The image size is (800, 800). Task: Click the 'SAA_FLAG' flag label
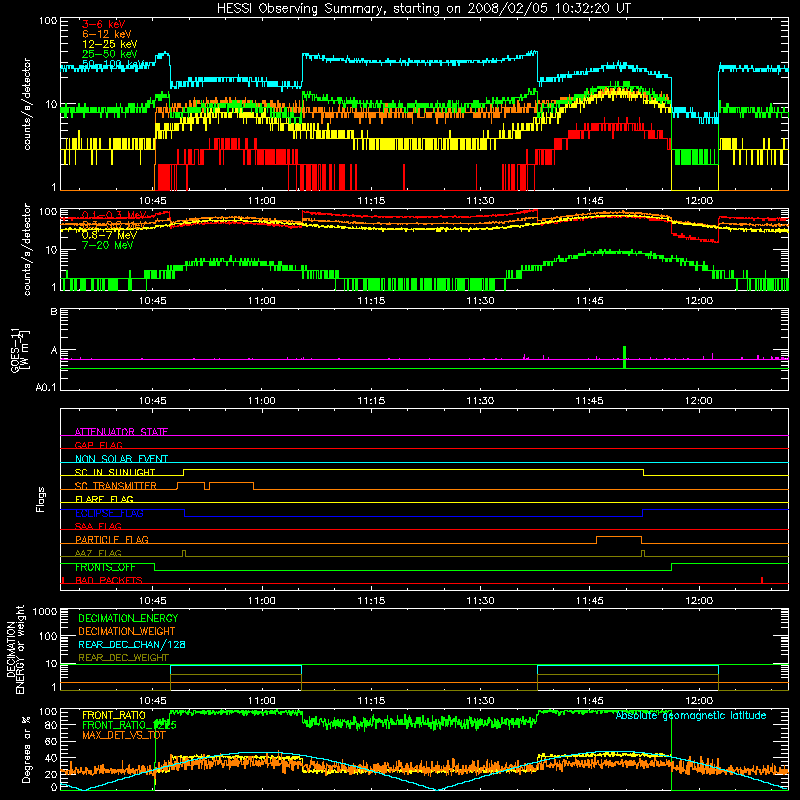click(98, 526)
